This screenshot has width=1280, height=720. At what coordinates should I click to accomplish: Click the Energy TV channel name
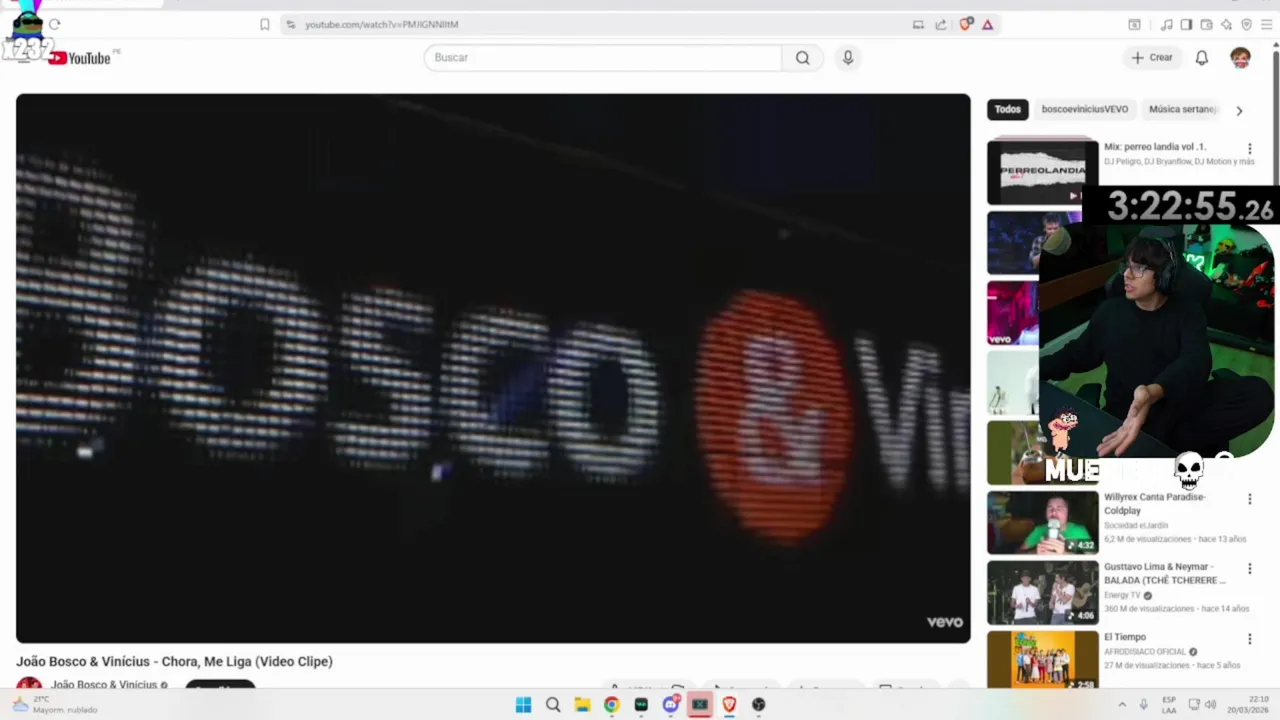pyautogui.click(x=1122, y=595)
